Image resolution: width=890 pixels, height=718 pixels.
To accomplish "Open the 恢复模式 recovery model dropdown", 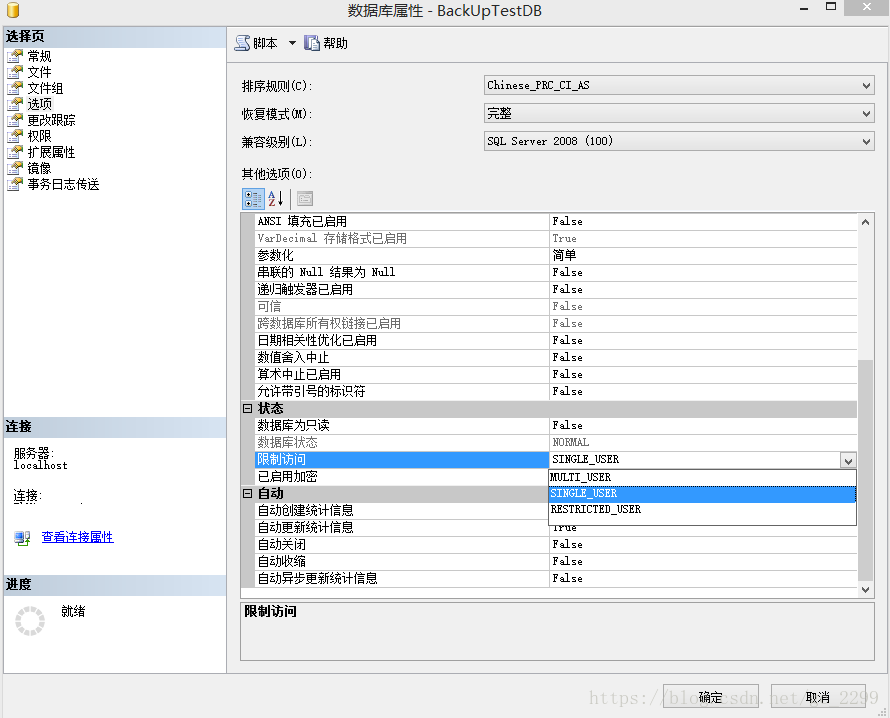I will 866,114.
